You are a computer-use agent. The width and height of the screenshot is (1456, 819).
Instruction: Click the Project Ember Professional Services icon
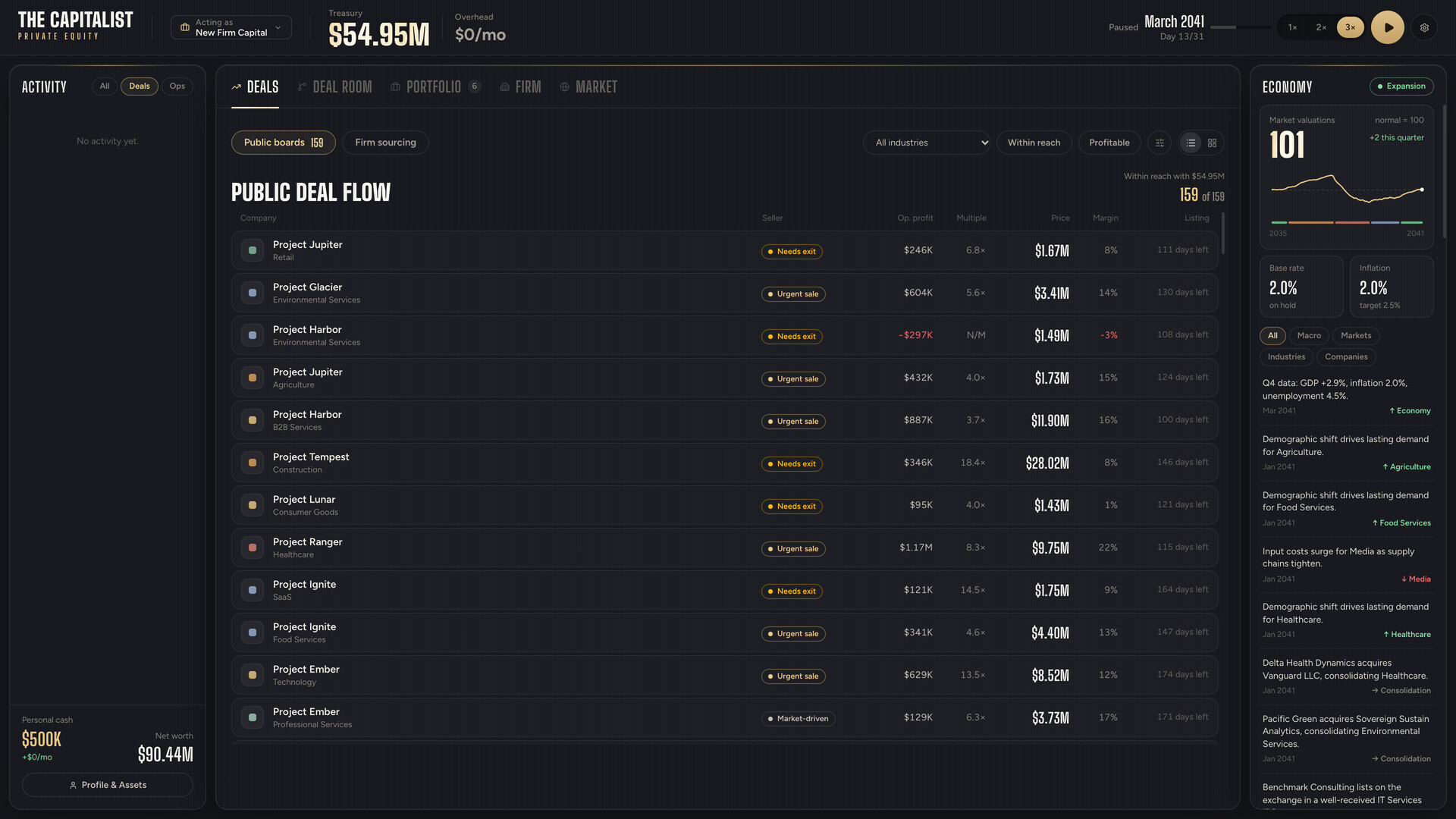tap(253, 717)
